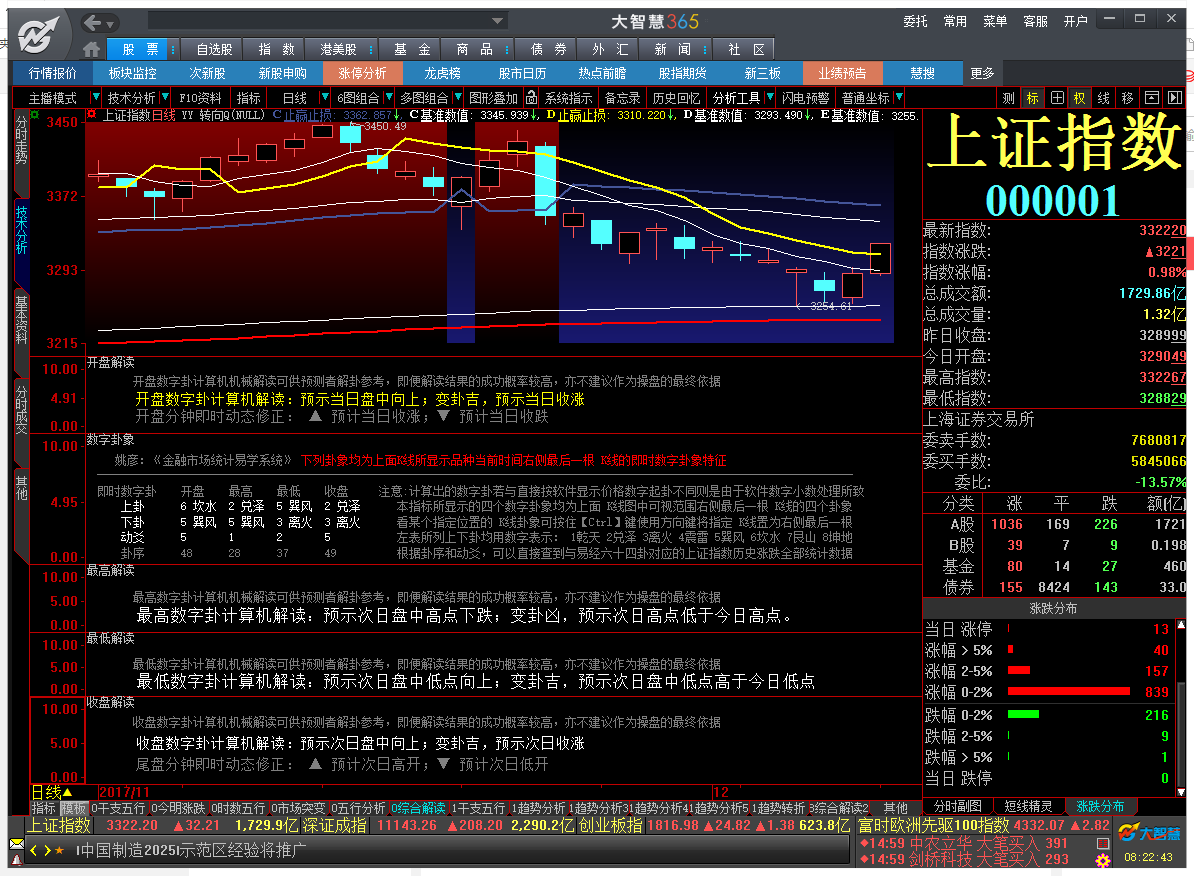Open the 龙虎榜 tab

pos(442,73)
